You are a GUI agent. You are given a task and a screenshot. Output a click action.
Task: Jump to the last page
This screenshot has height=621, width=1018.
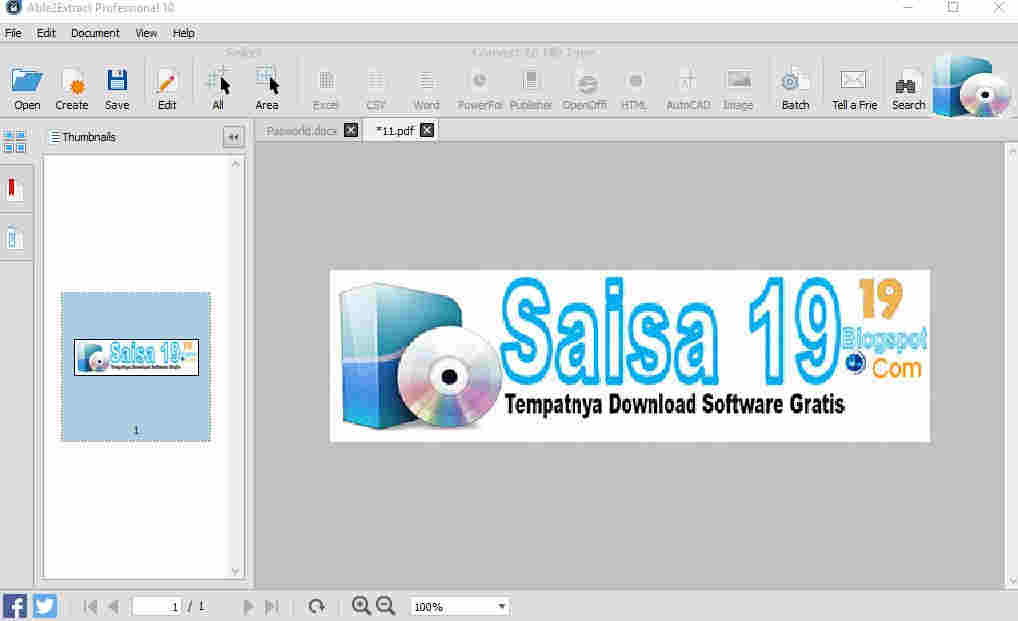(x=272, y=607)
